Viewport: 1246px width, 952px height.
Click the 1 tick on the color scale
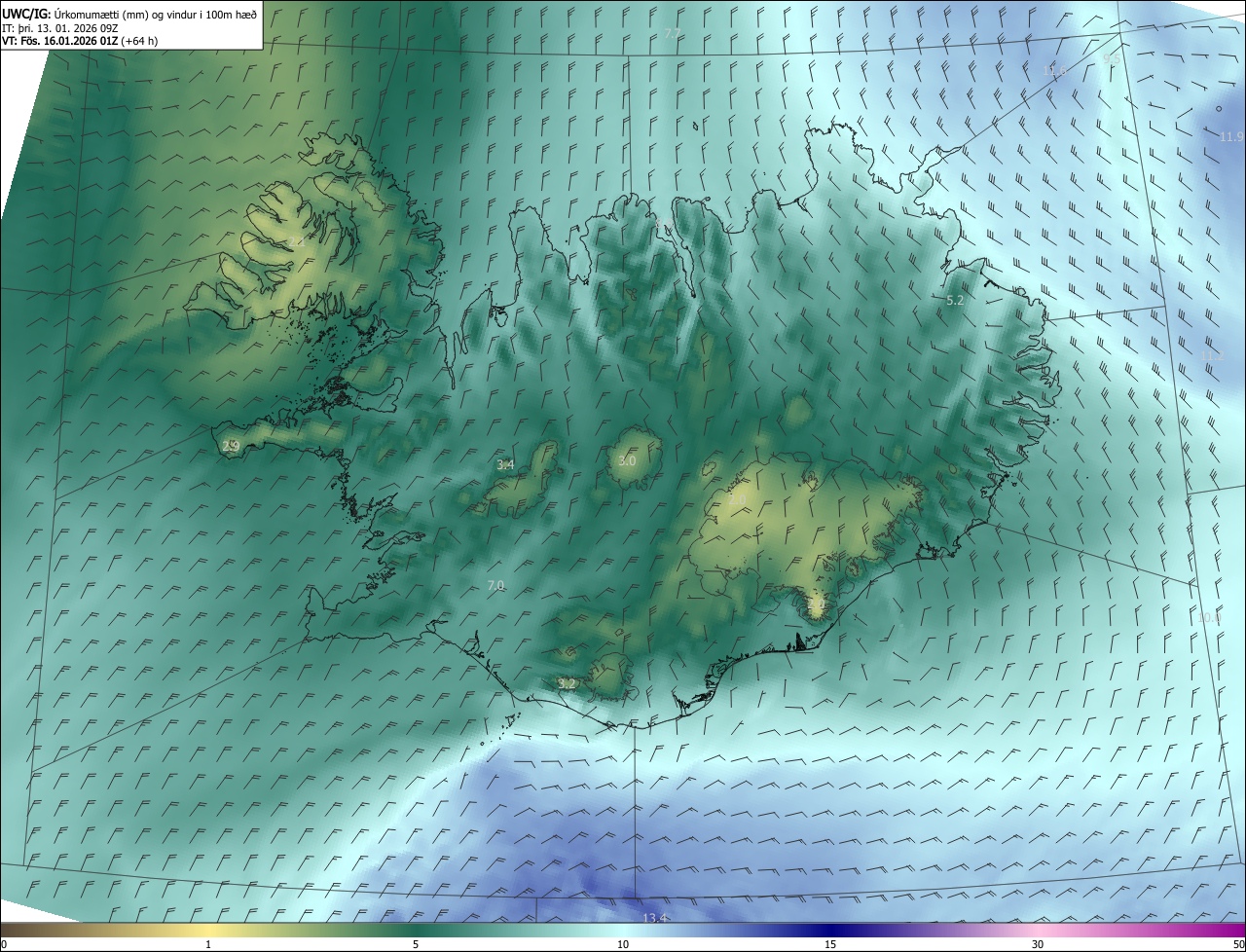(x=208, y=944)
